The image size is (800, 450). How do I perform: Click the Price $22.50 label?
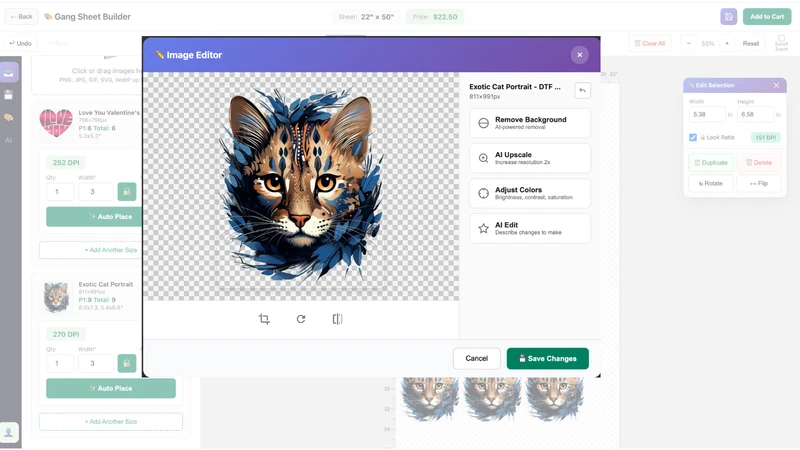pos(435,17)
